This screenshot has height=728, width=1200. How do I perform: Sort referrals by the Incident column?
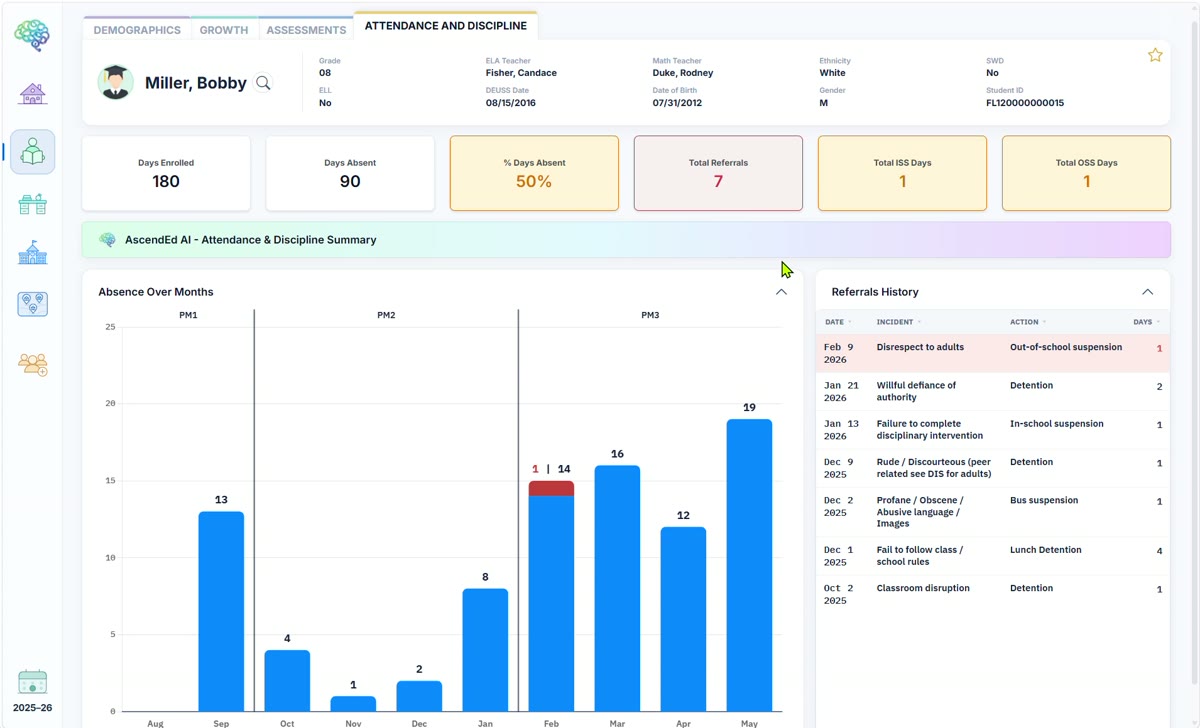pos(899,322)
